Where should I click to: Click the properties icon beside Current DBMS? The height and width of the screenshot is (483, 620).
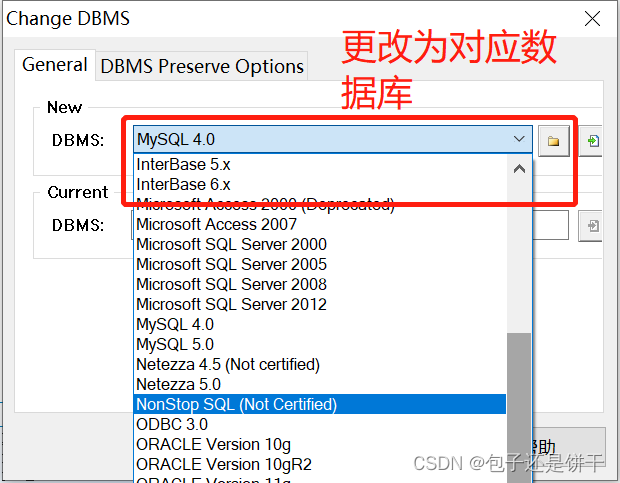pyautogui.click(x=592, y=226)
